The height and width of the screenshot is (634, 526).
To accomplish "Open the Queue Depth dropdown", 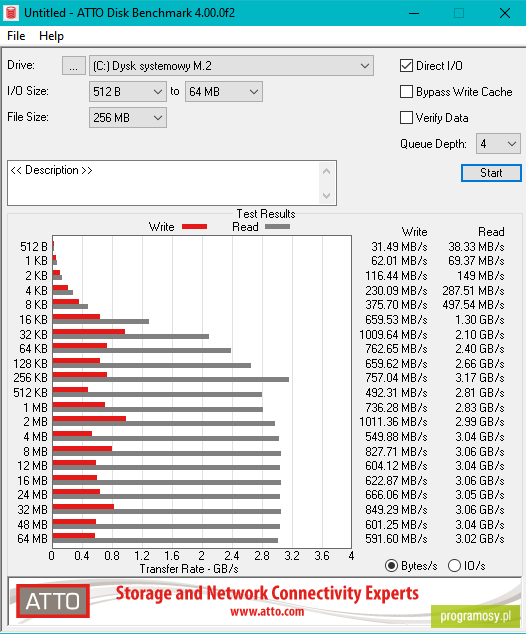I will click(x=498, y=144).
